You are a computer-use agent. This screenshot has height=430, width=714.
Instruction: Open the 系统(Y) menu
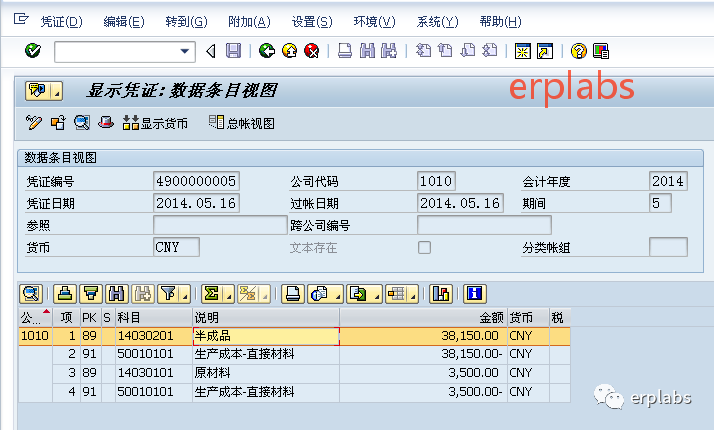tap(437, 21)
